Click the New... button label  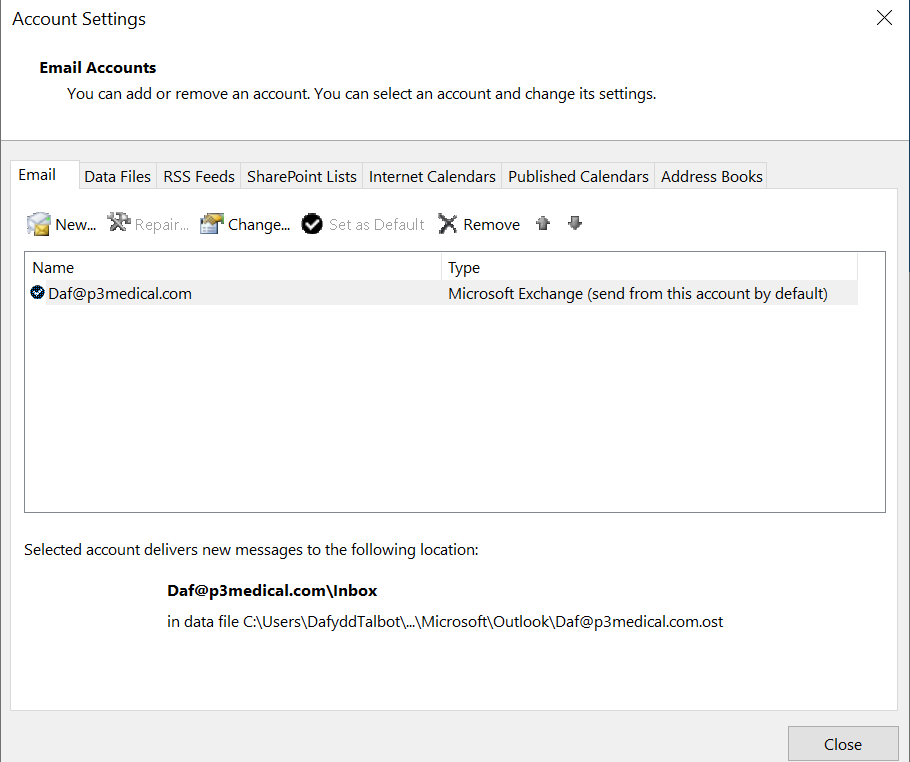[75, 225]
